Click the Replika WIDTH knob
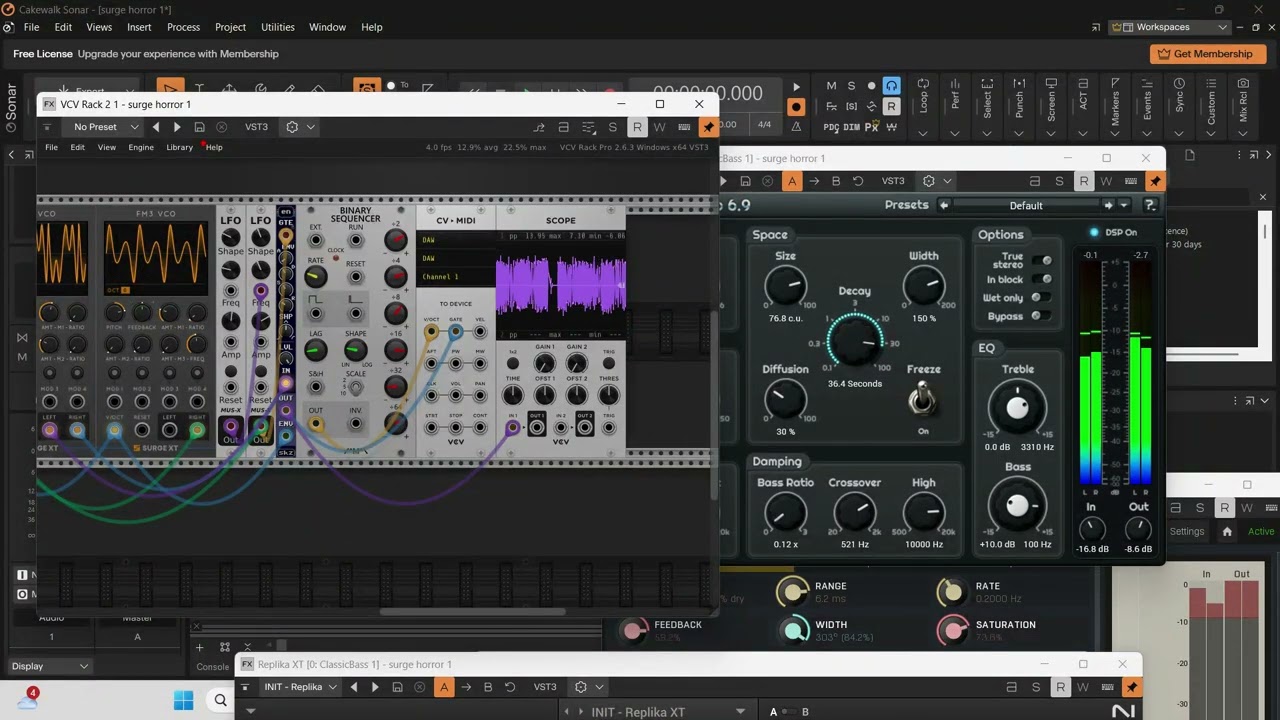This screenshot has height=720, width=1280. 794,629
